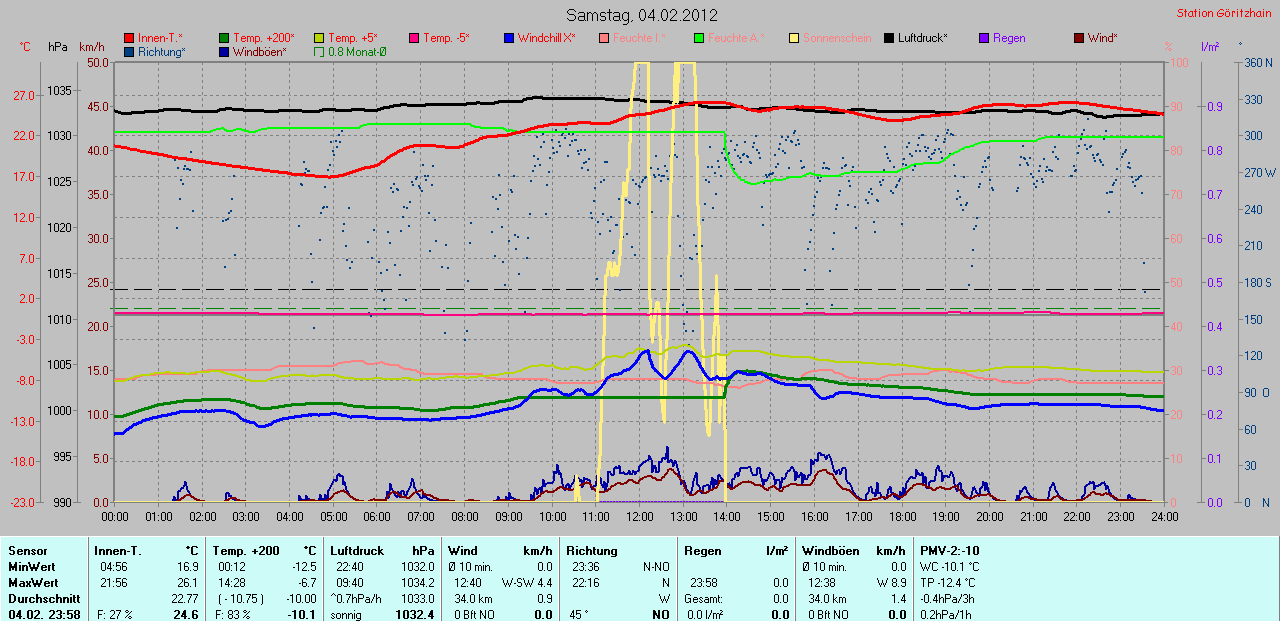Toggle the Feuchte I. series legend box
Image resolution: width=1284 pixels, height=621 pixels.
coord(604,38)
